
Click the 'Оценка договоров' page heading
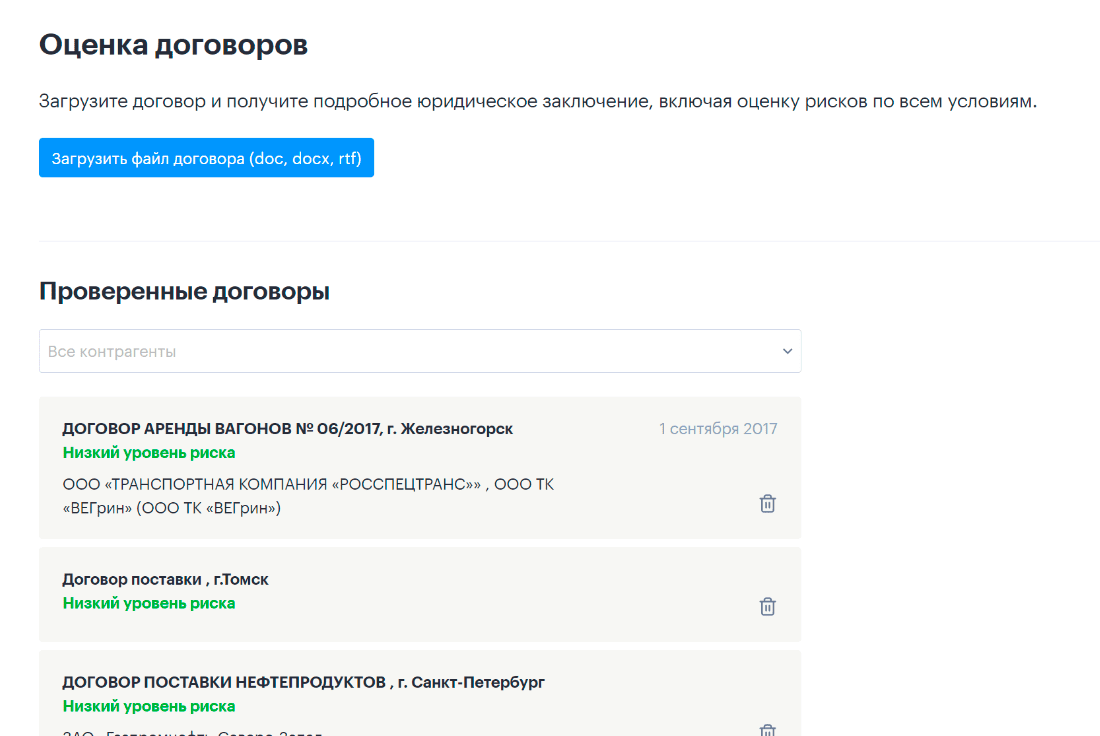coord(173,45)
